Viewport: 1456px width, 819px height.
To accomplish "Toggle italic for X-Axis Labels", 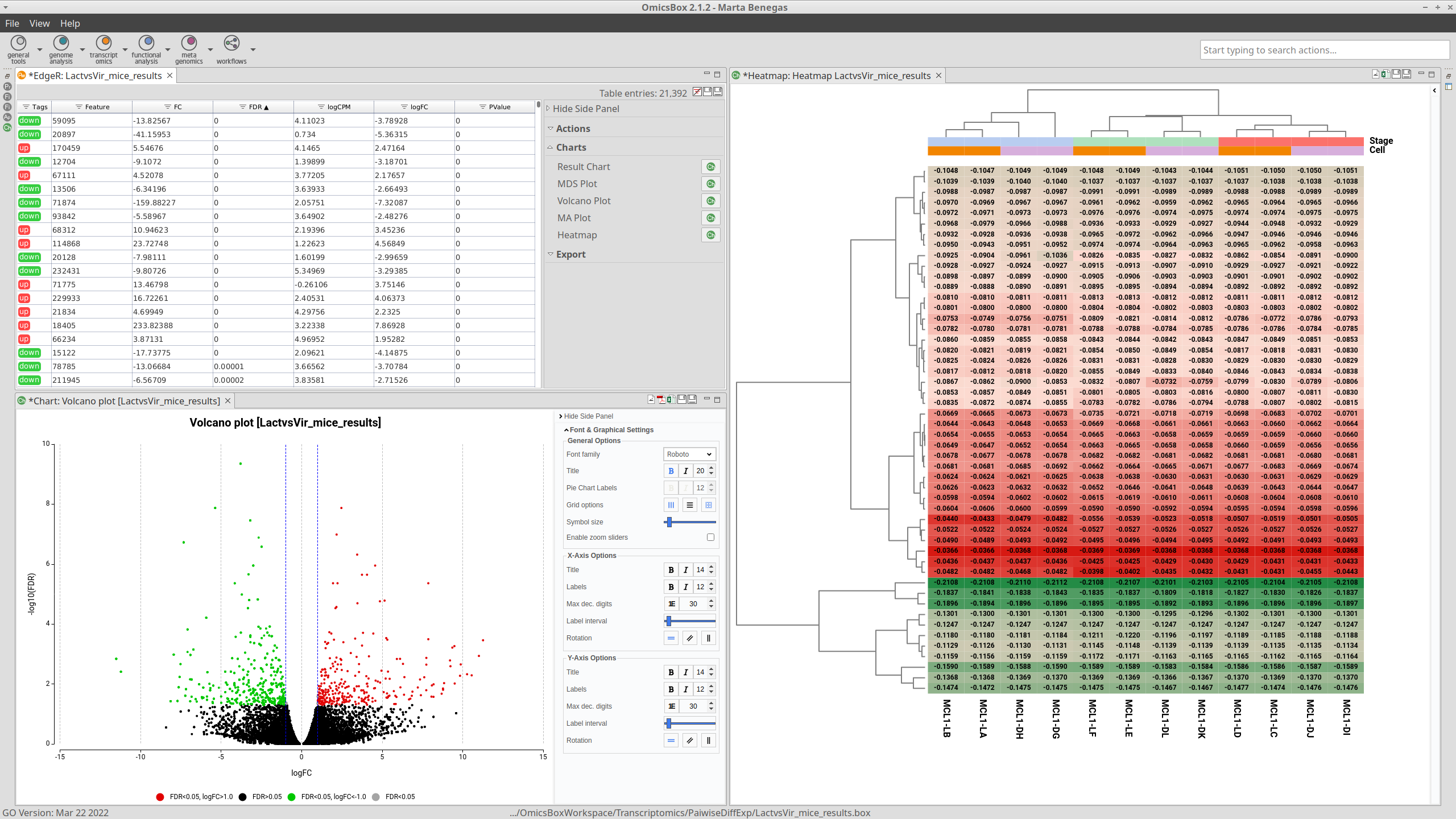I will (686, 587).
